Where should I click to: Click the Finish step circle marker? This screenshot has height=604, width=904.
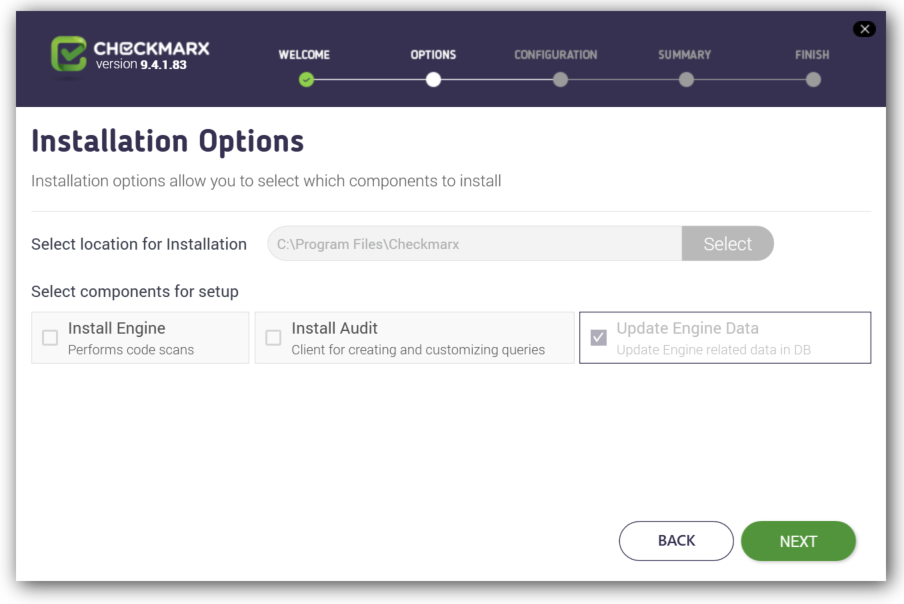813,80
